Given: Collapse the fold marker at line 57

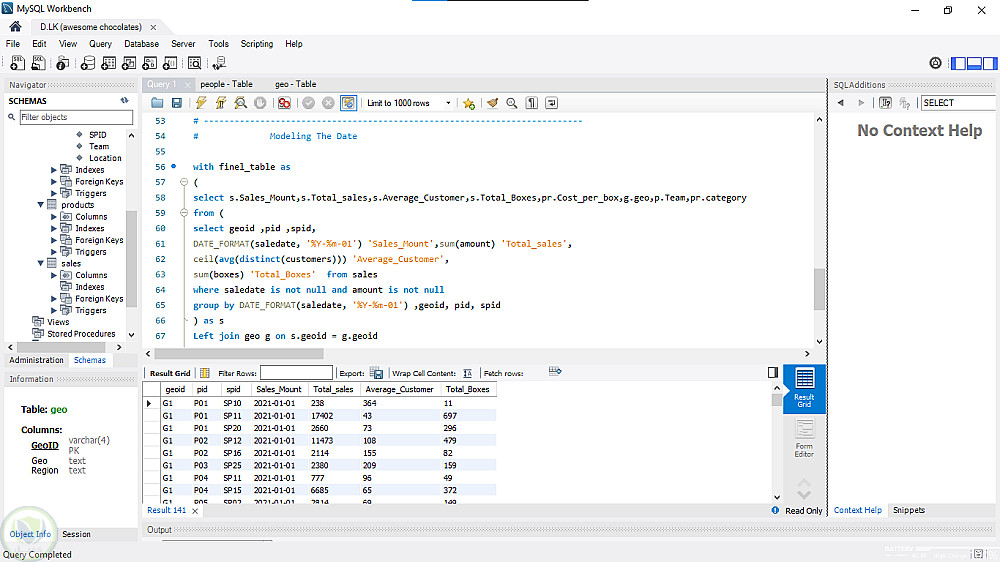Looking at the screenshot, I should [x=182, y=183].
